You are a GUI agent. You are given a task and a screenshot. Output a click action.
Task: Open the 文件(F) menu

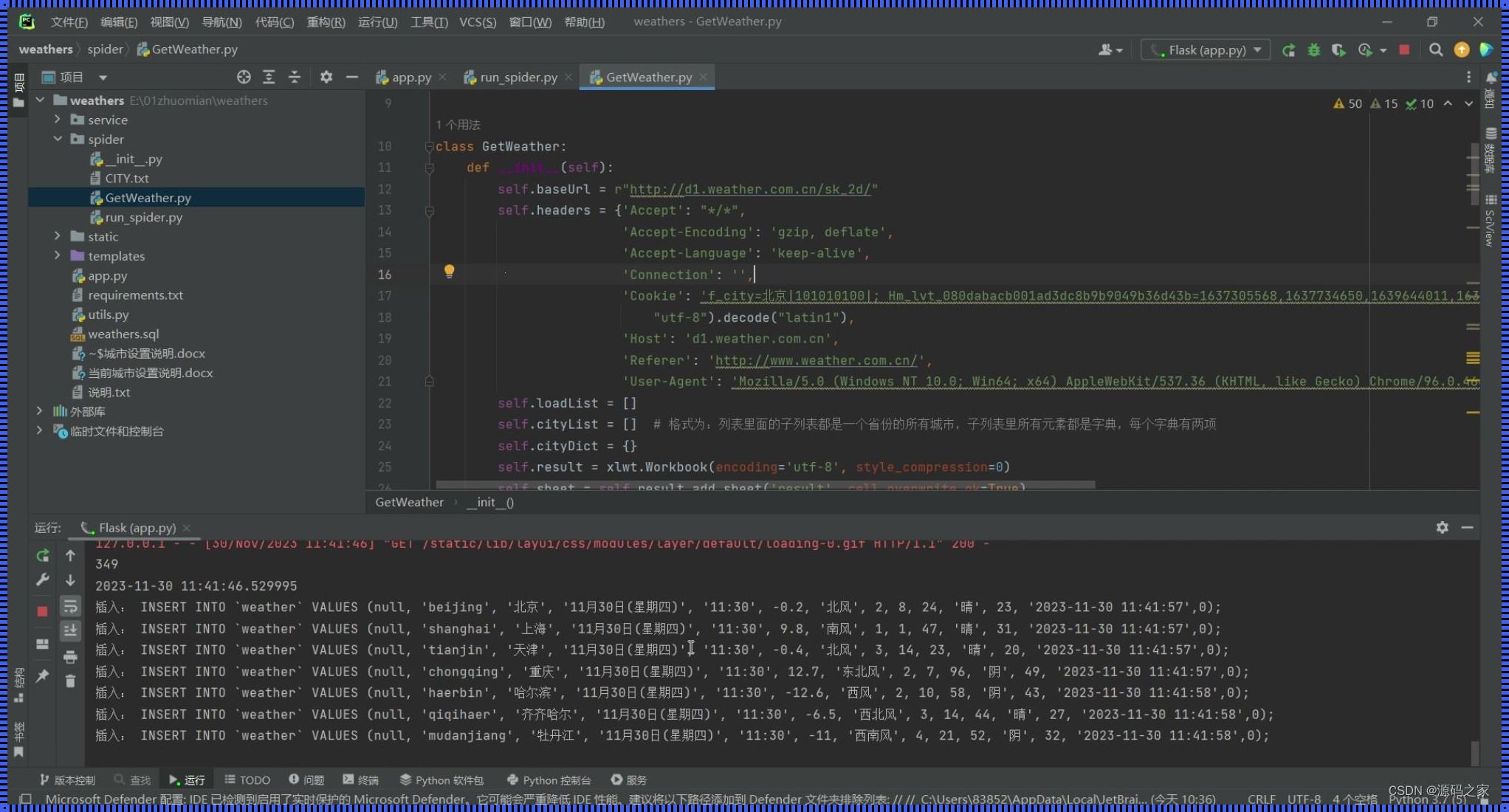(69, 21)
